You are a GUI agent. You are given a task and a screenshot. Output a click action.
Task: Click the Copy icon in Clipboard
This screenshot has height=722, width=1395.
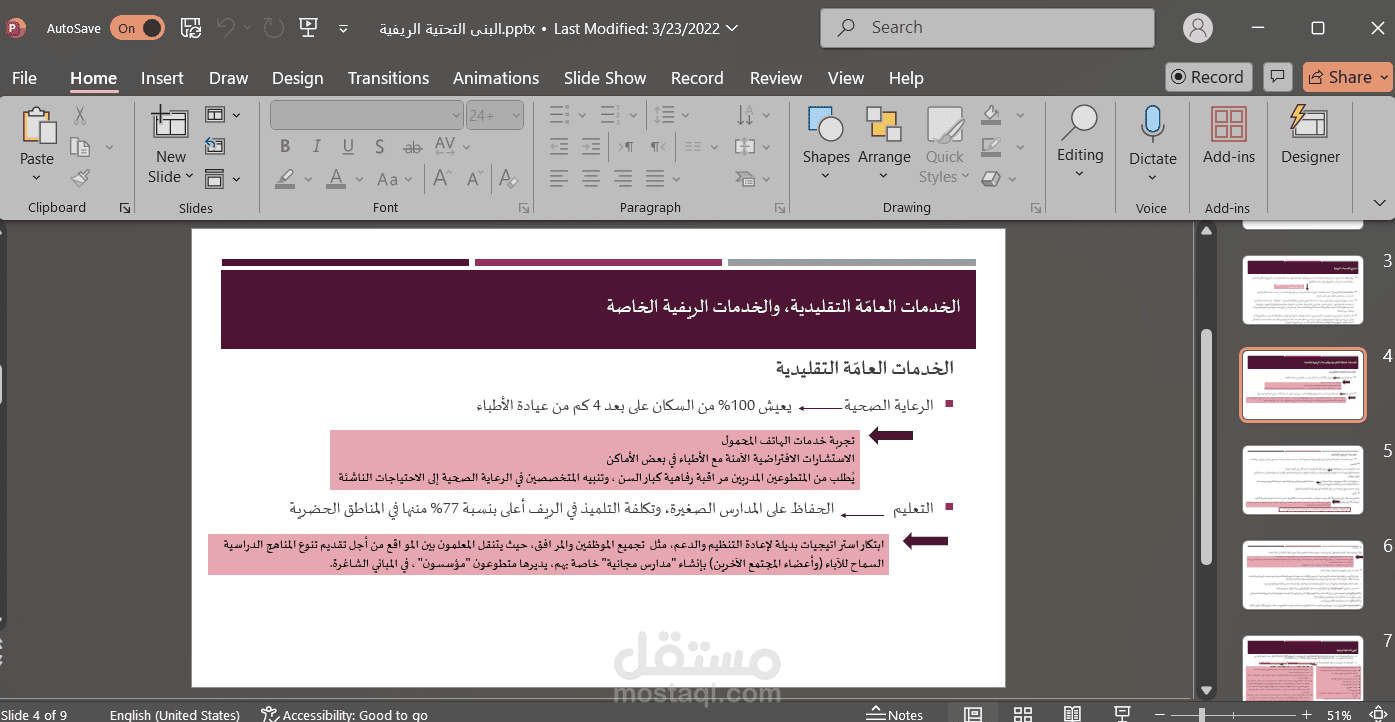click(80, 148)
